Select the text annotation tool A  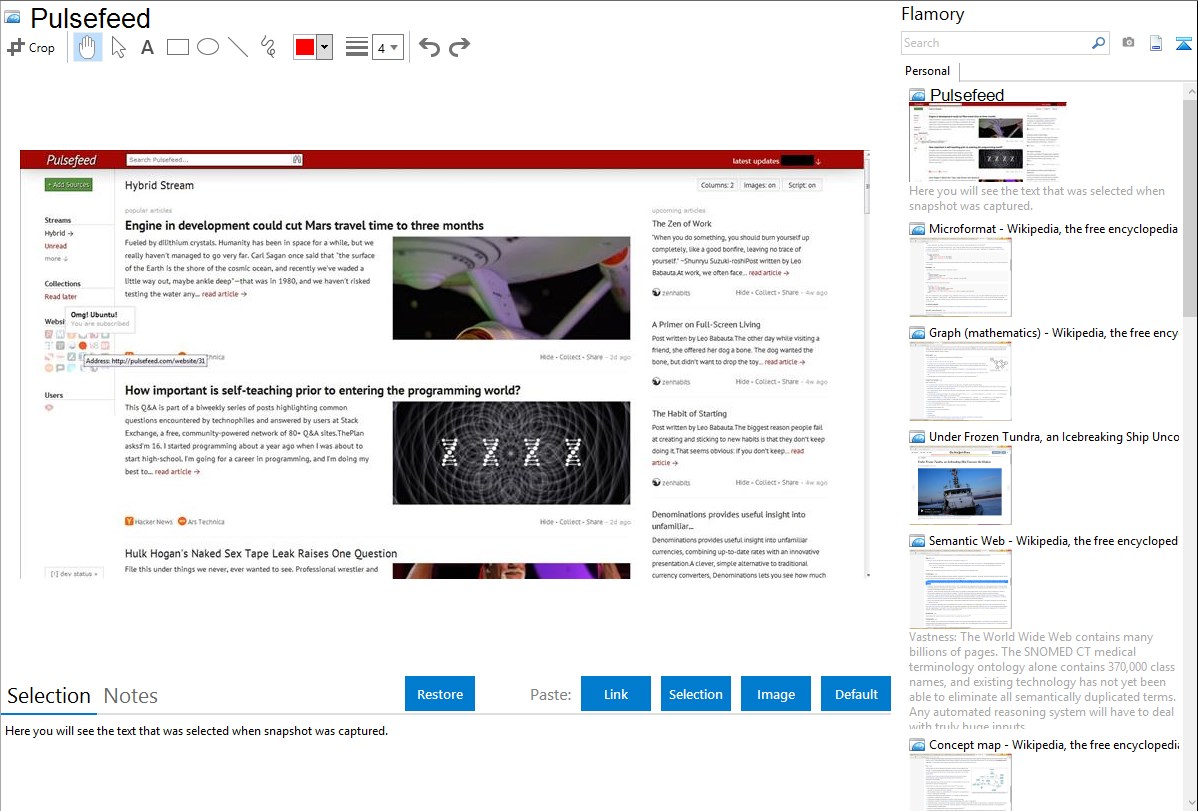pos(147,47)
